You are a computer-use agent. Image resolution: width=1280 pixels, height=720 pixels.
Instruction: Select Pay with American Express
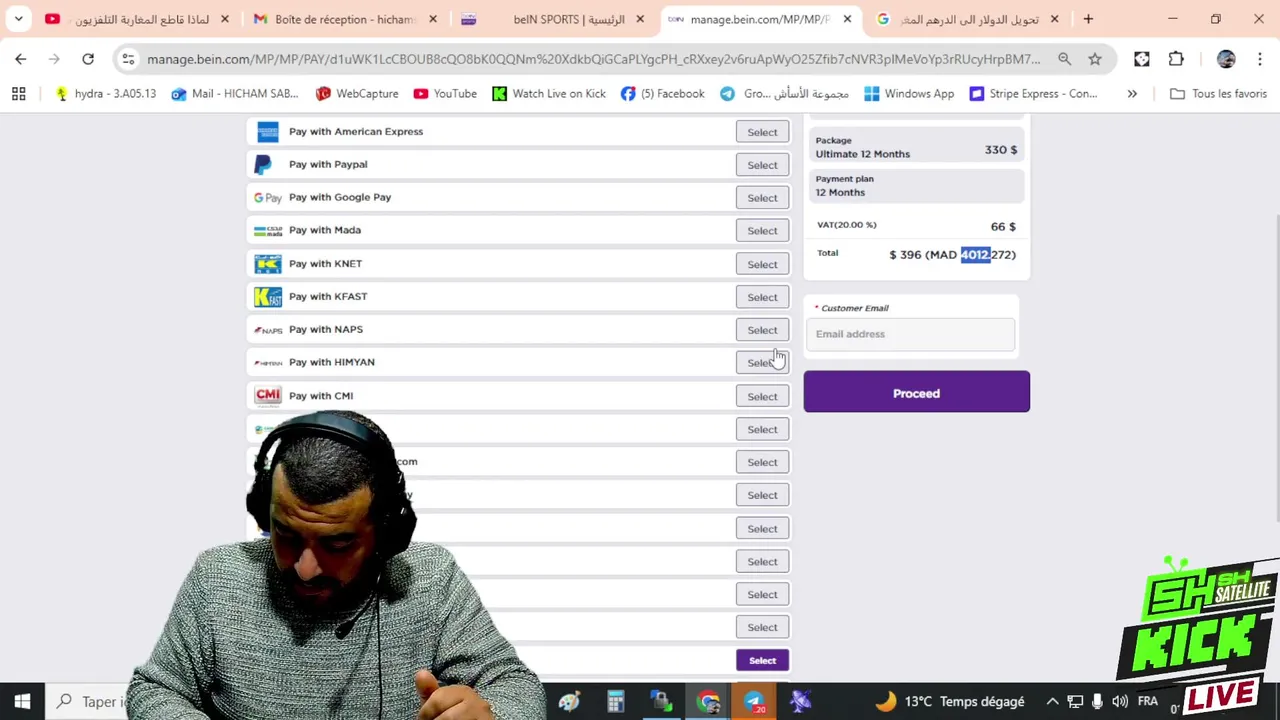762,132
